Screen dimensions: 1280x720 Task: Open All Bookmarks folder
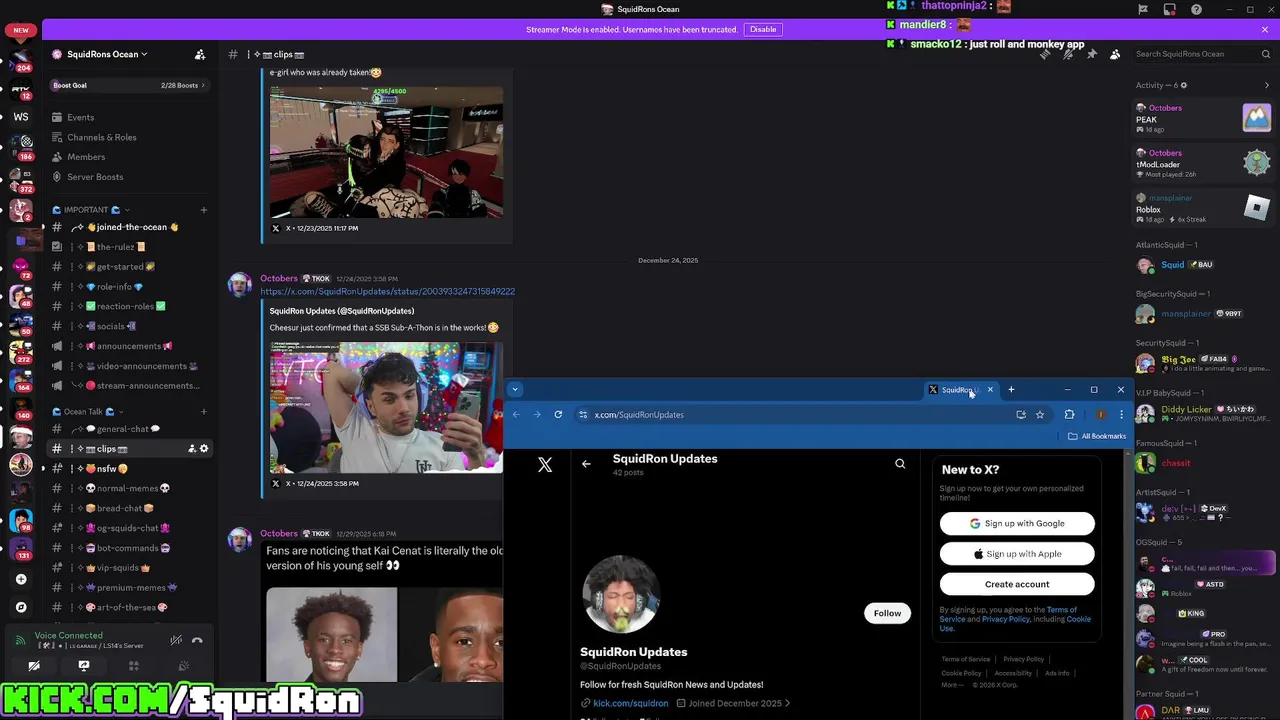point(1097,436)
